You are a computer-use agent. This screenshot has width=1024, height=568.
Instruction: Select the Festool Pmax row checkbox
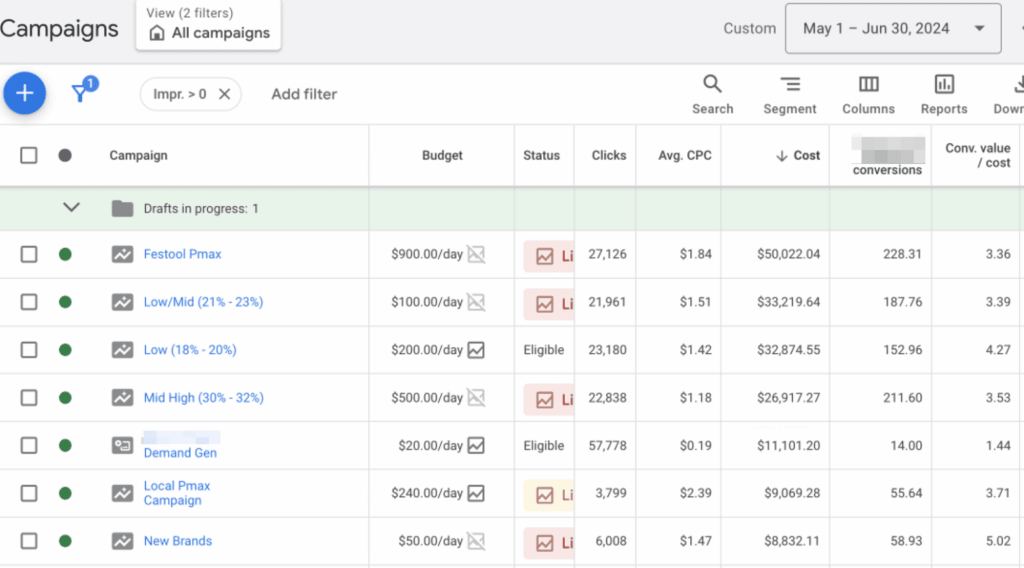point(29,254)
